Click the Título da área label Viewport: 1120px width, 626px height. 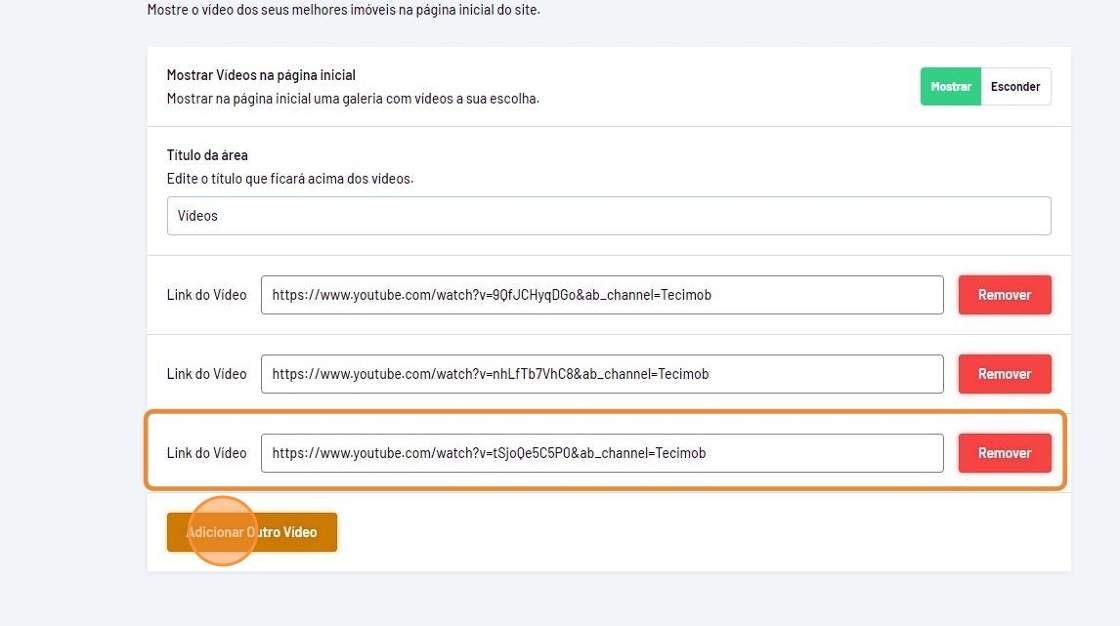pos(207,155)
